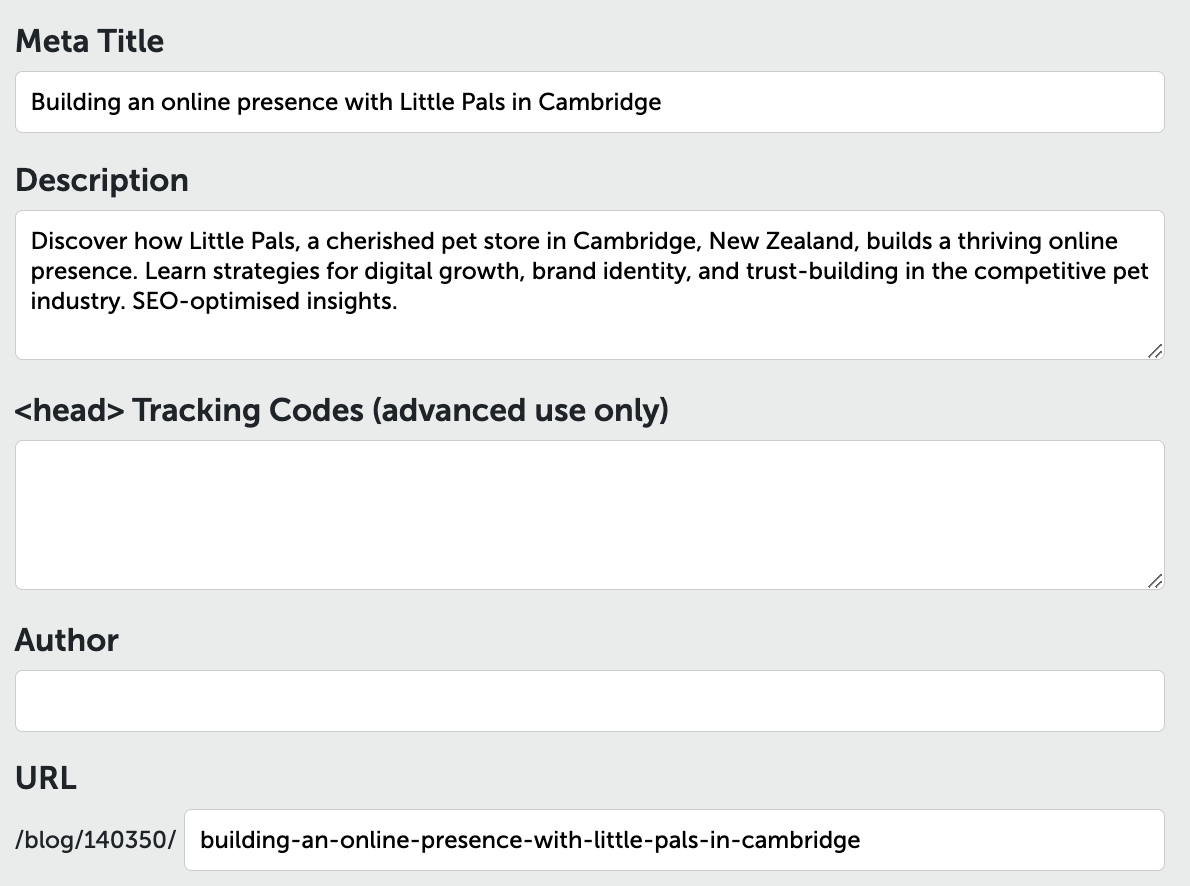Place cursor on 'SEO-optimised insights' in Description
Screen dimensions: 1190x886
265,301
